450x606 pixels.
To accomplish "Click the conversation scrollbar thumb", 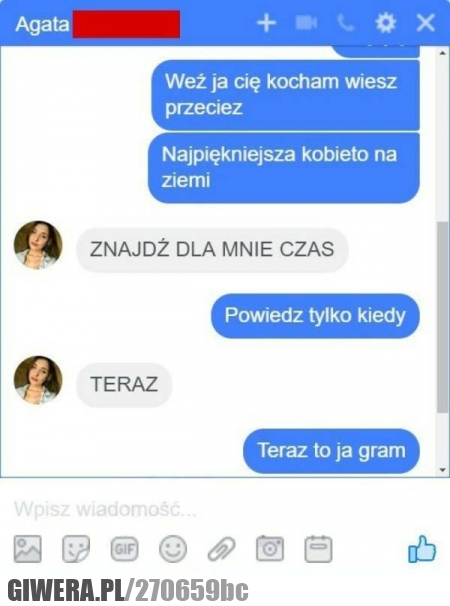I will click(x=442, y=317).
